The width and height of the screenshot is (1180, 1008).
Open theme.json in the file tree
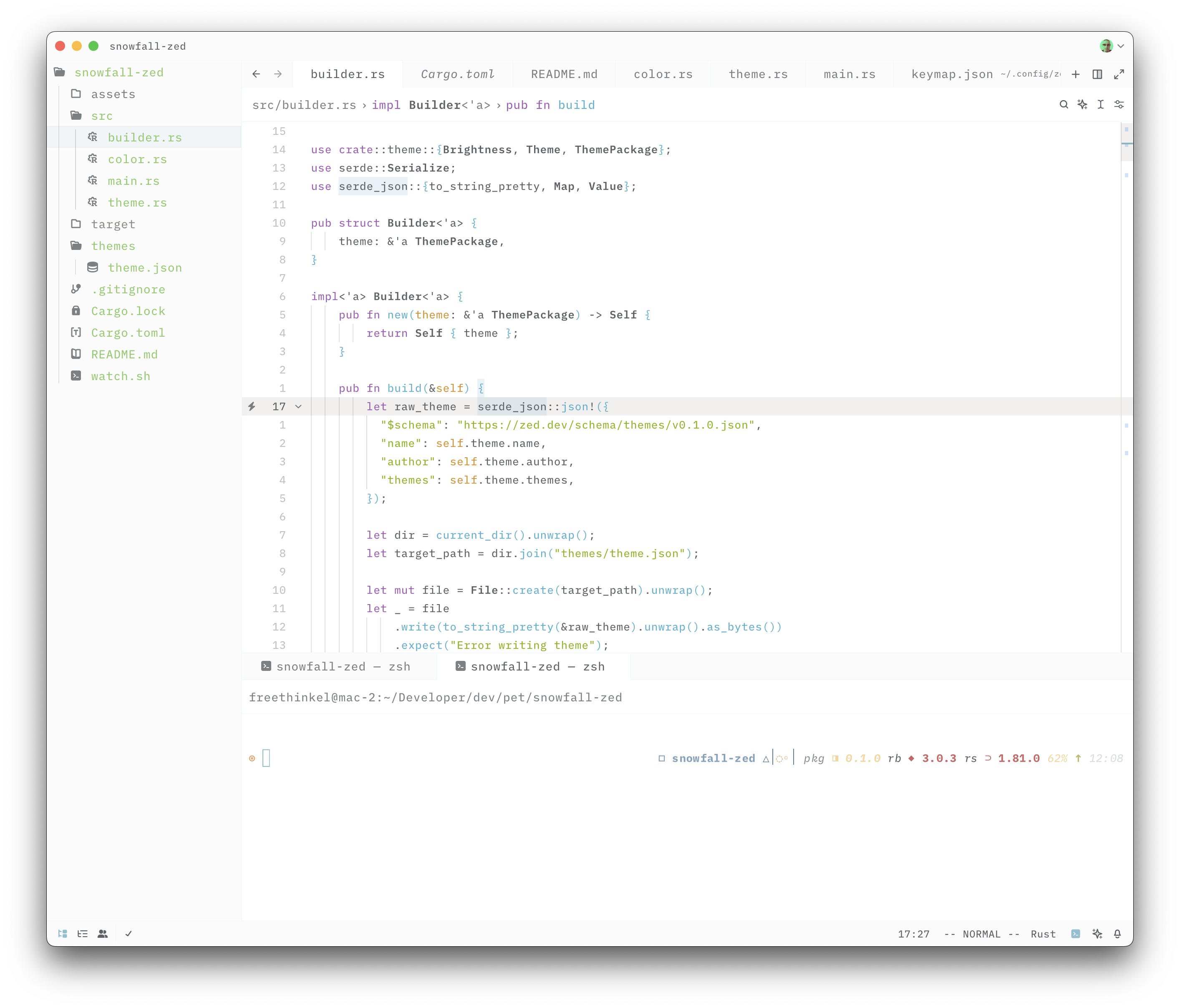tap(144, 268)
